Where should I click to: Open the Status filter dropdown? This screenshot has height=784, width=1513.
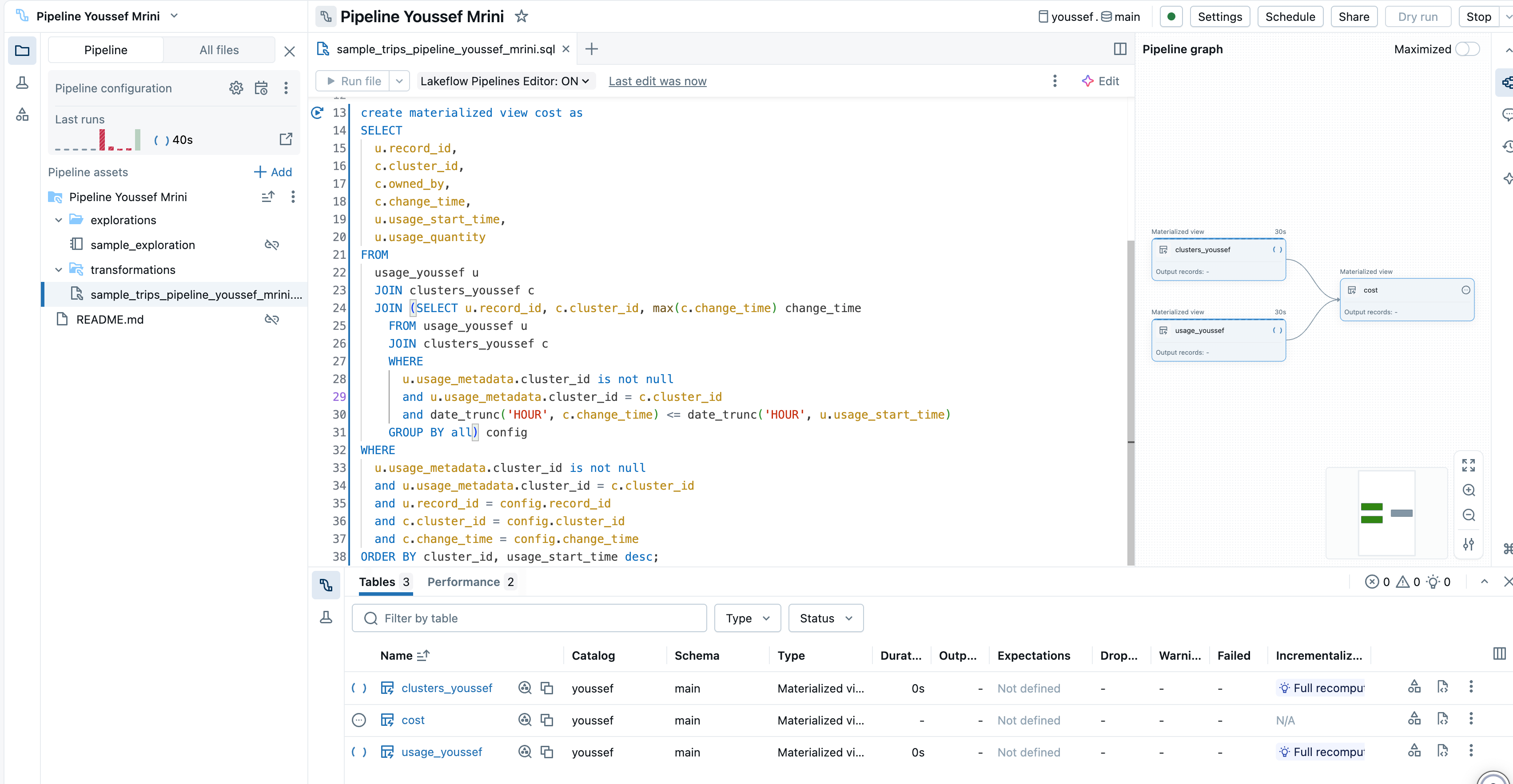825,618
